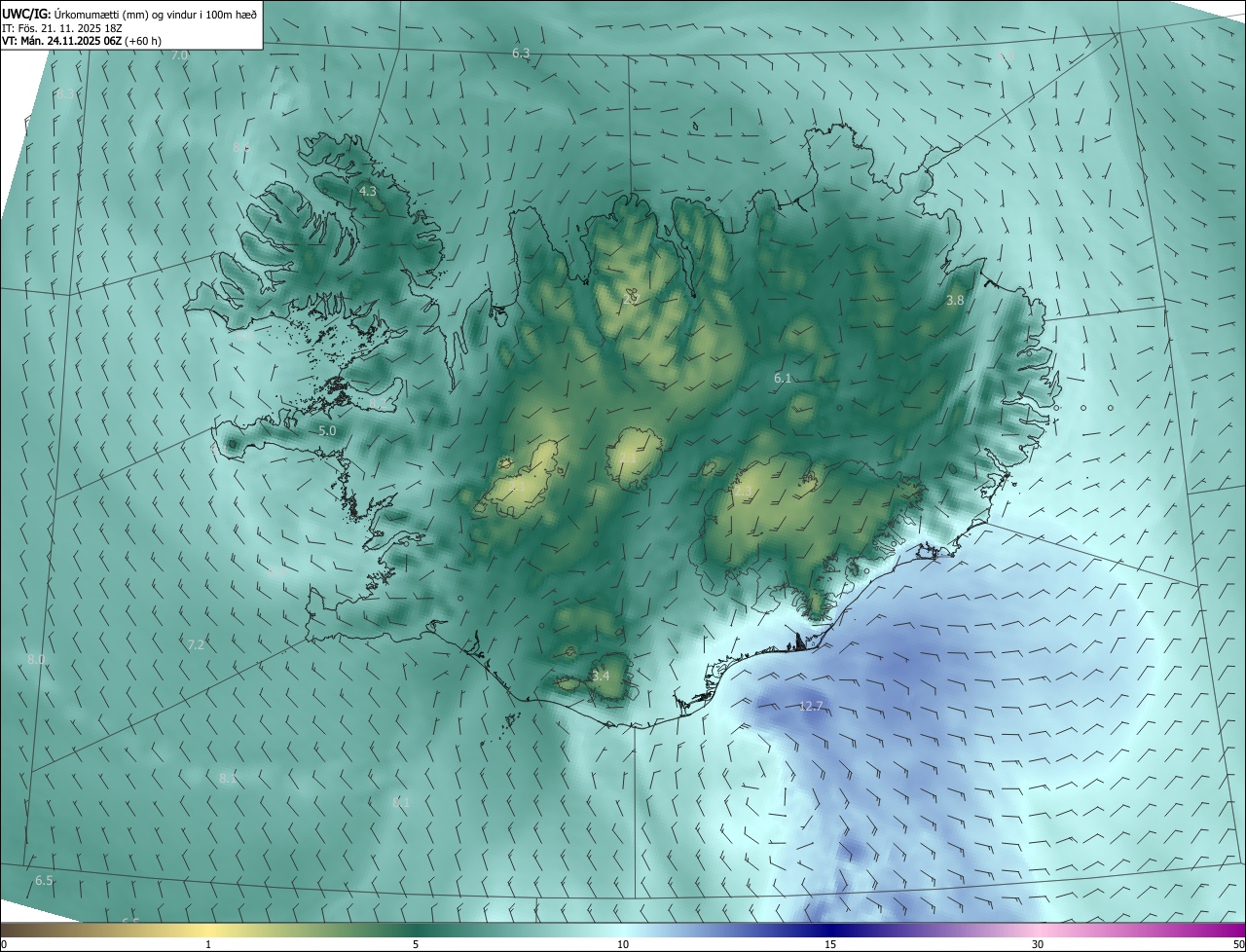Click the 8.6 value label northwest of the Westfjords
Screen dimensions: 1246x952
241,146
